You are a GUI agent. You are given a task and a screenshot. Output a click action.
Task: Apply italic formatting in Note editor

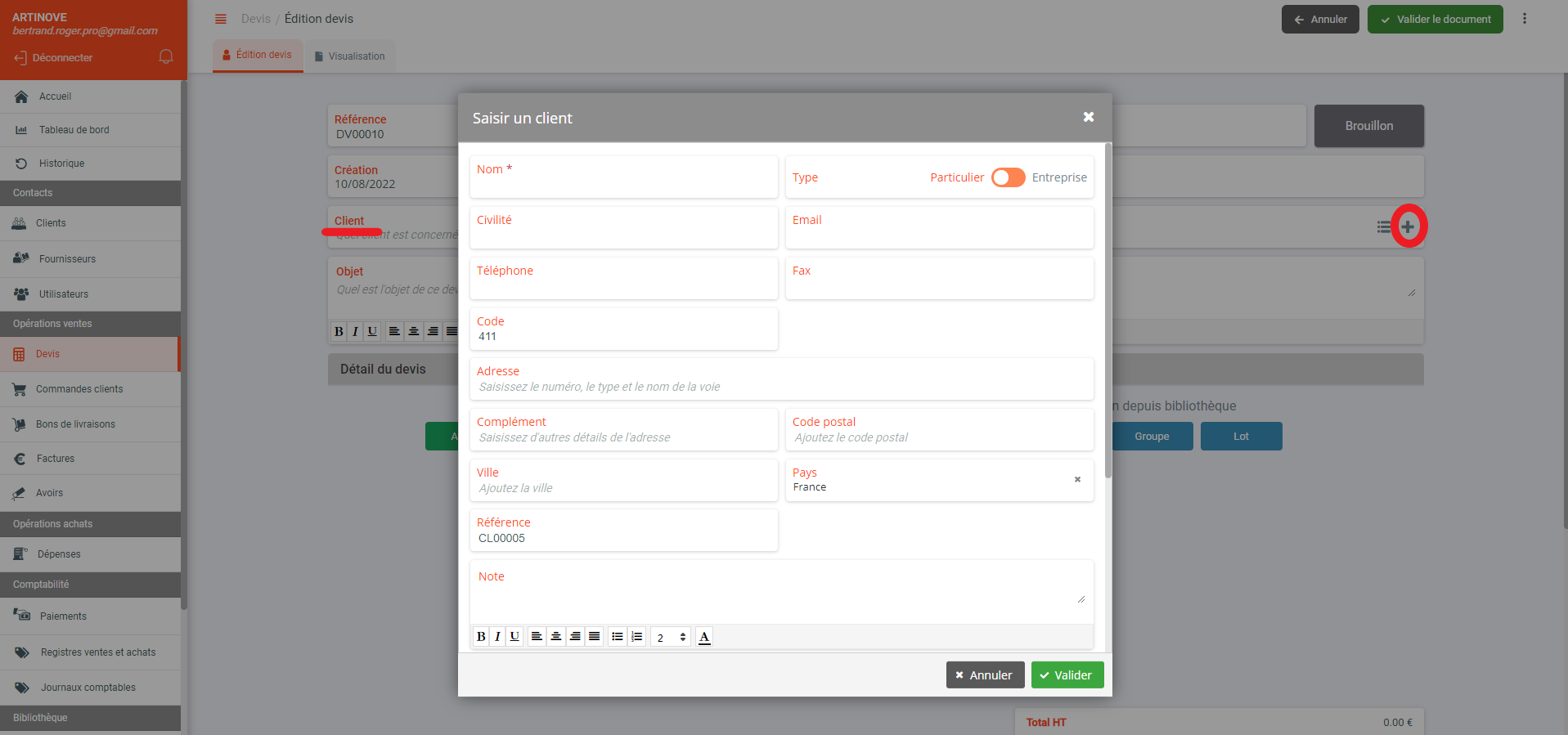point(497,637)
